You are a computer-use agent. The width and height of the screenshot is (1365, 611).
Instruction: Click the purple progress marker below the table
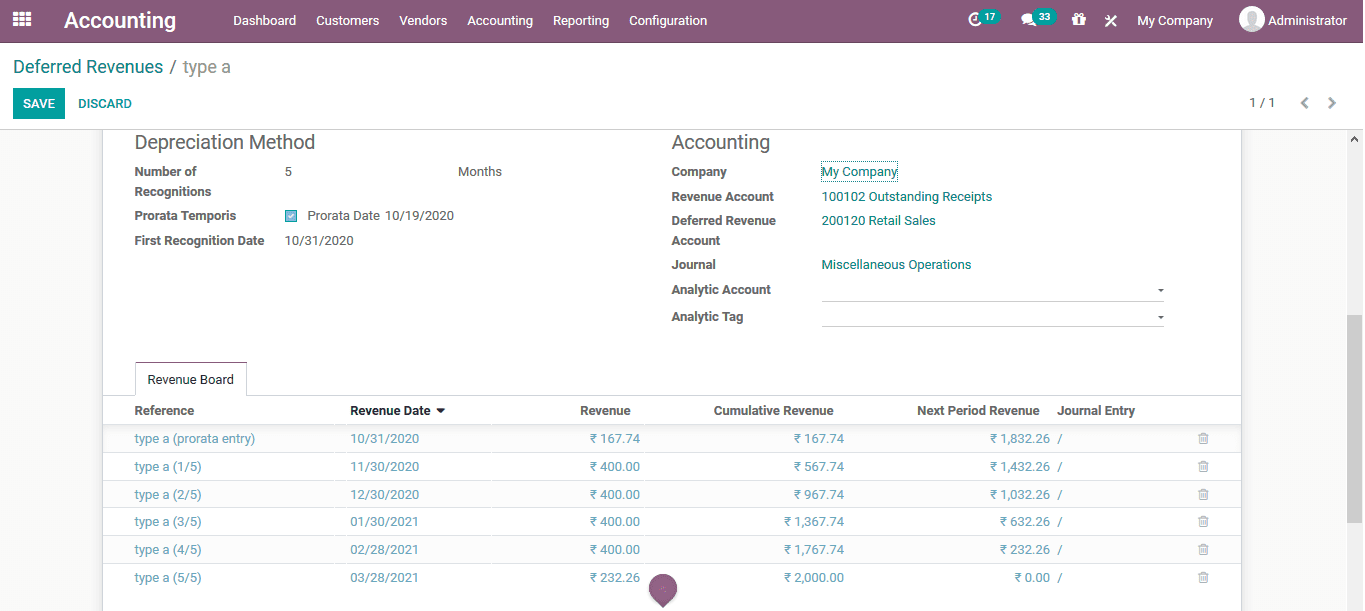(663, 590)
